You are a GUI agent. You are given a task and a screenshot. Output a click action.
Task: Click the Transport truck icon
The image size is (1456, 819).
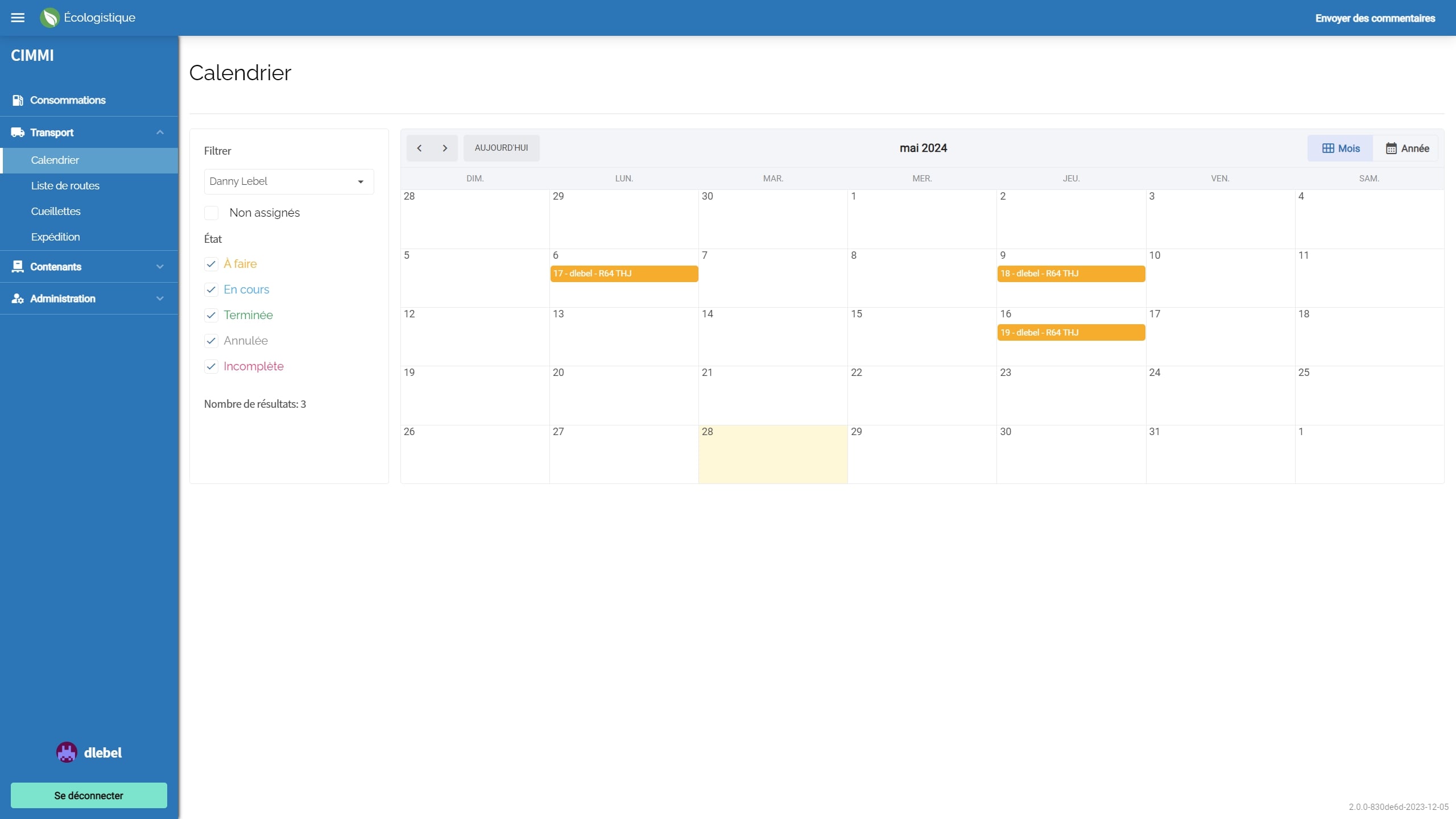tap(18, 133)
